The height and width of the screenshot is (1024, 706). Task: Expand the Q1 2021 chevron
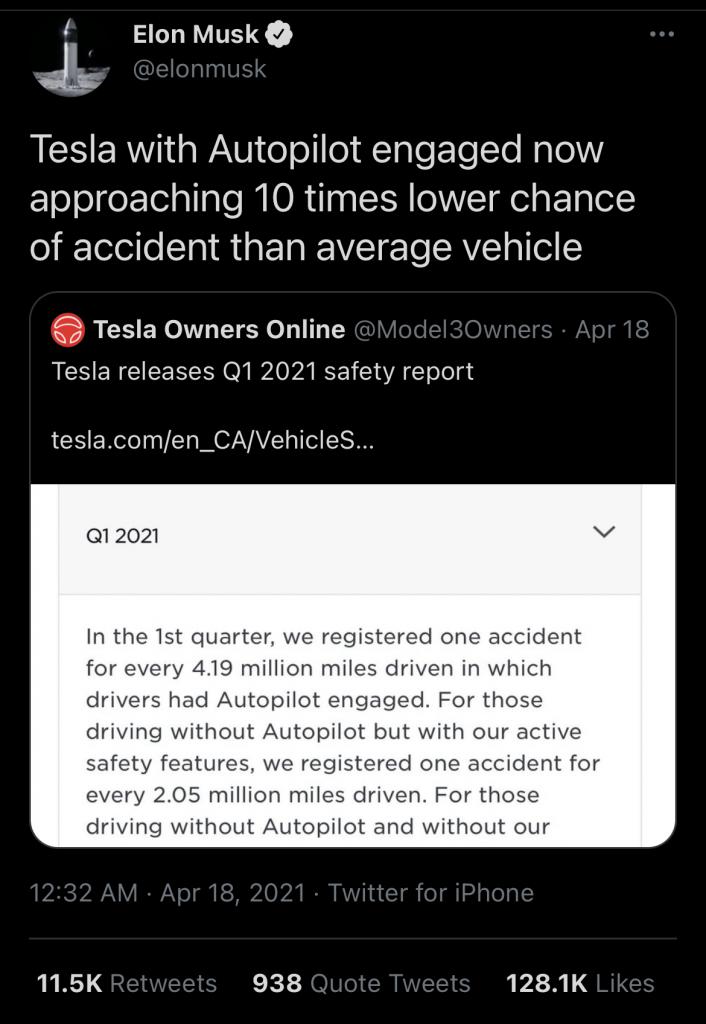[x=603, y=532]
